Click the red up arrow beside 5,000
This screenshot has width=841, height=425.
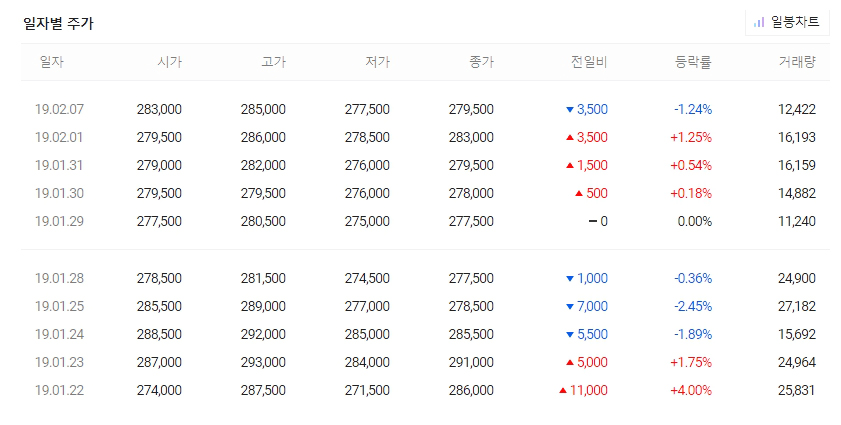[570, 362]
